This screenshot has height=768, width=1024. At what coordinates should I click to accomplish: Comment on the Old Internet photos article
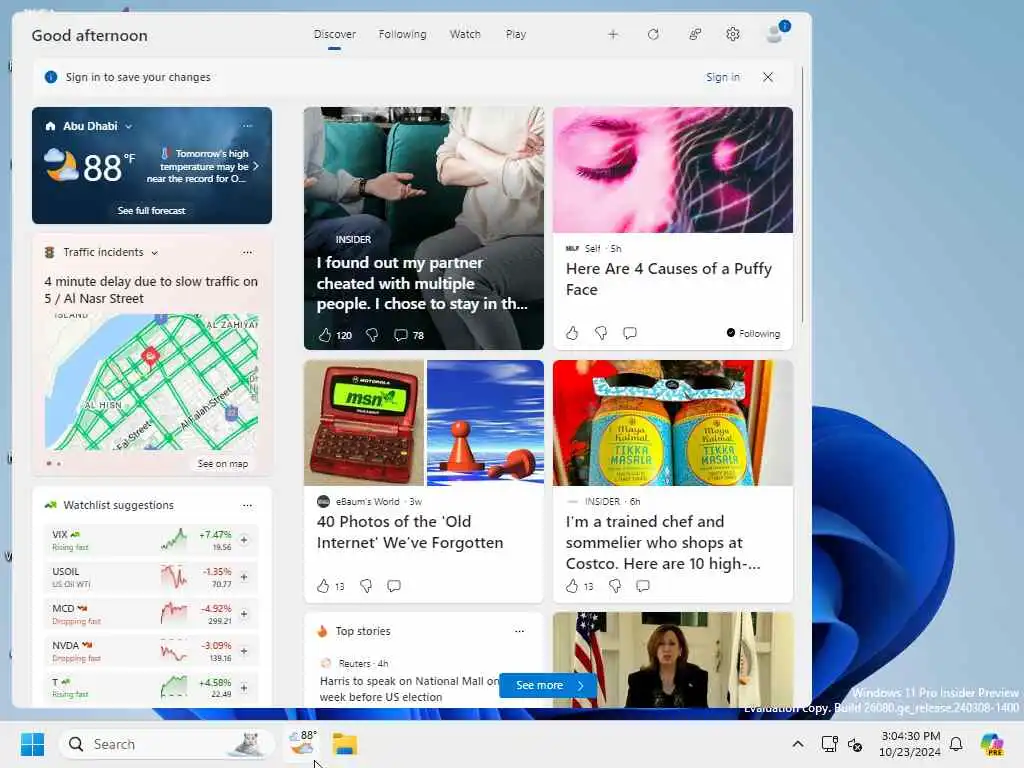pos(394,586)
